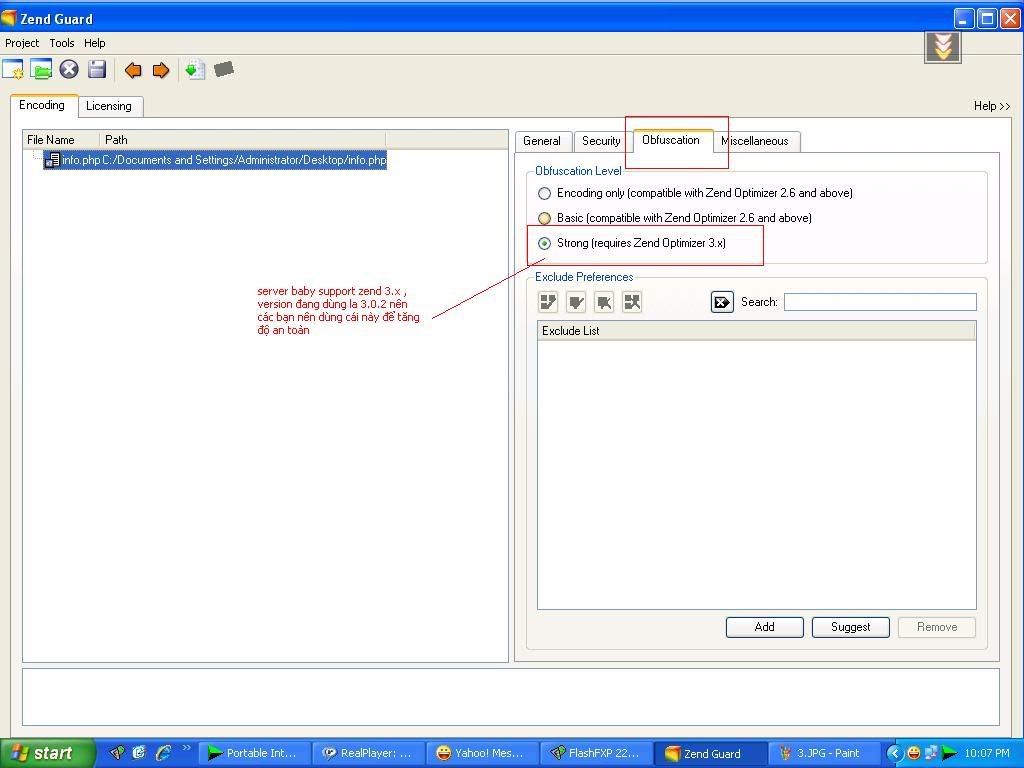Click the Exclude List column header
This screenshot has height=768, width=1024.
click(757, 330)
